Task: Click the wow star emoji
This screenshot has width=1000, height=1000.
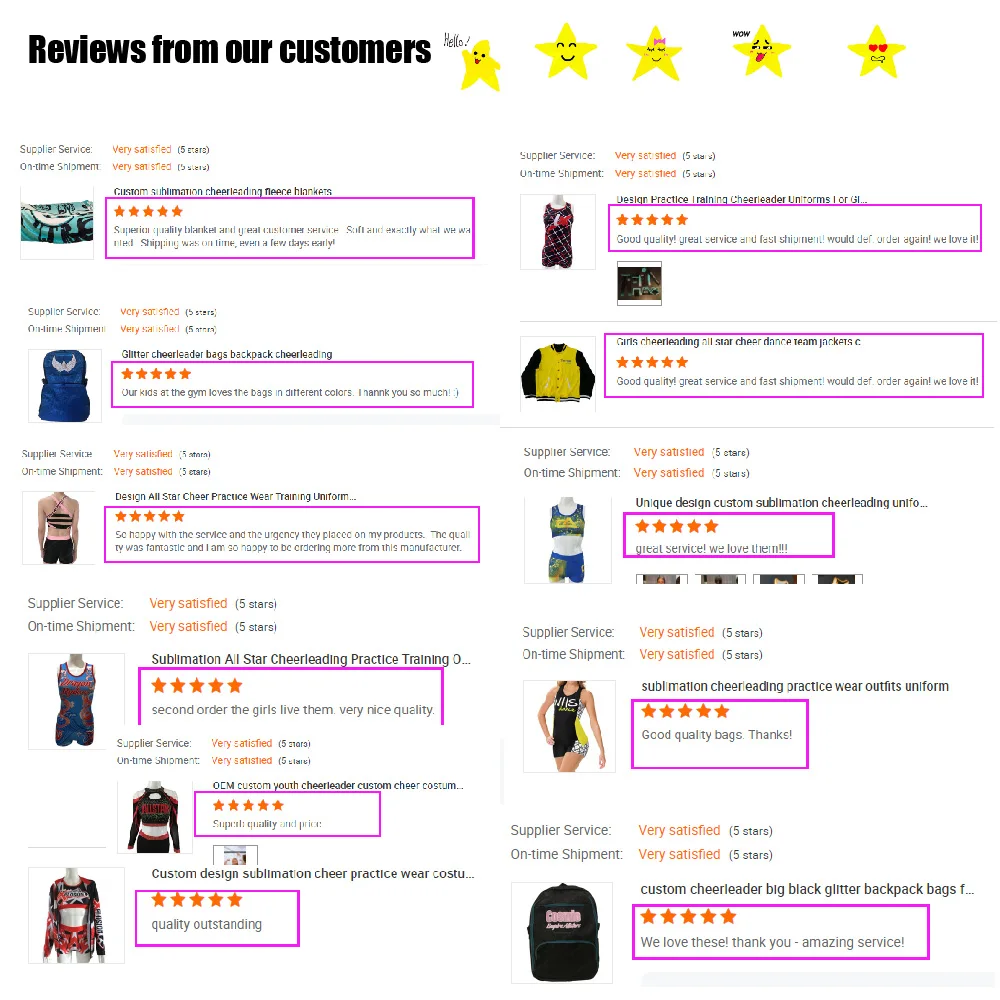Action: [761, 51]
